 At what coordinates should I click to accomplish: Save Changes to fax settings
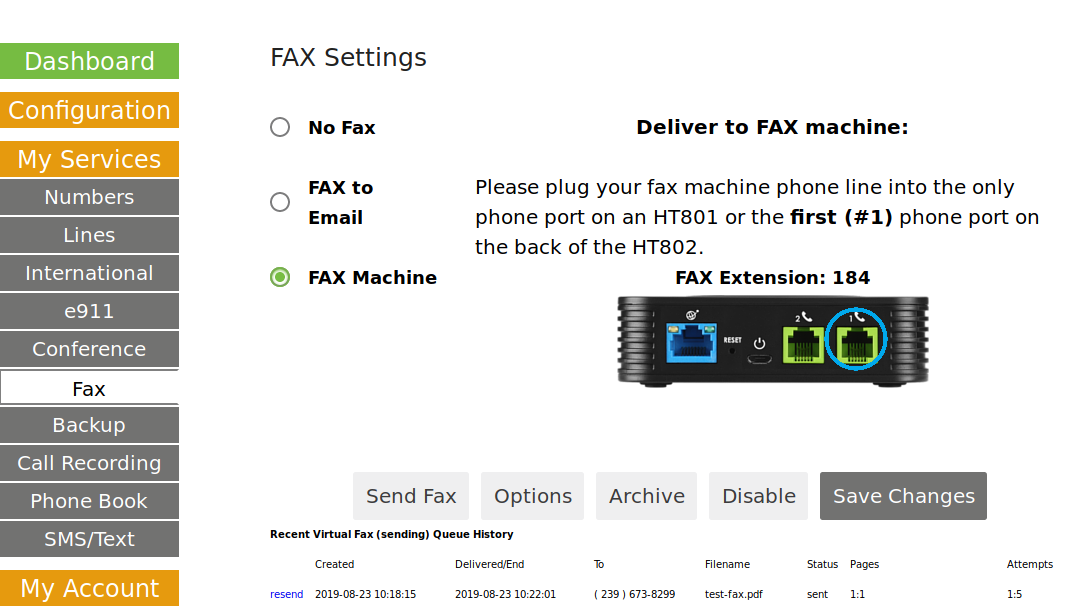903,496
